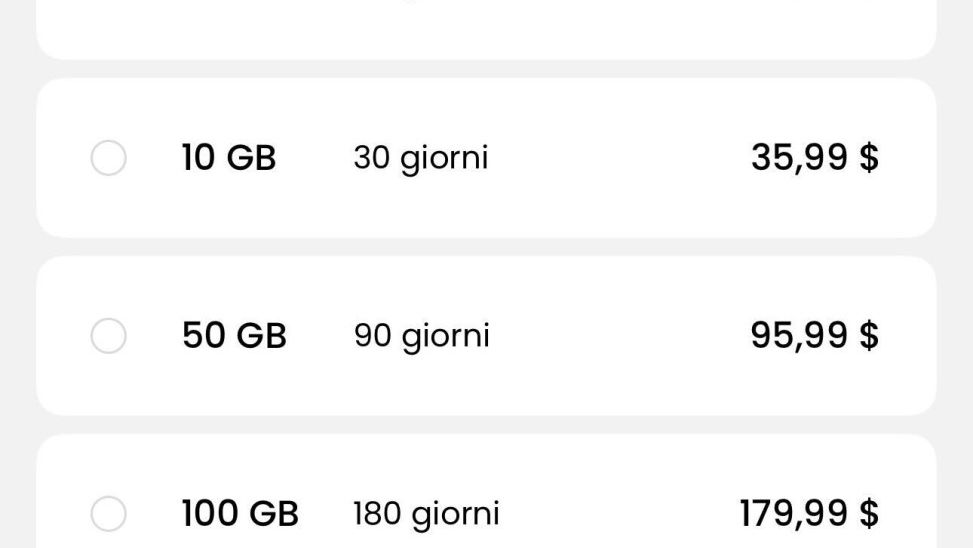This screenshot has height=548, width=973.
Task: Choose the 100 GB plan radio button
Action: click(x=108, y=514)
